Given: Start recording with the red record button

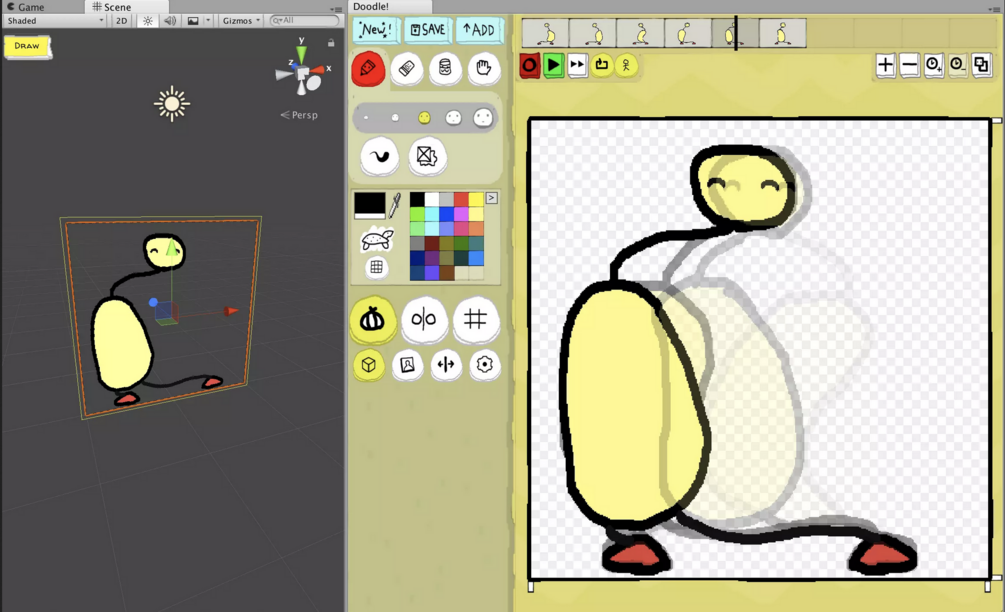Looking at the screenshot, I should [x=529, y=65].
